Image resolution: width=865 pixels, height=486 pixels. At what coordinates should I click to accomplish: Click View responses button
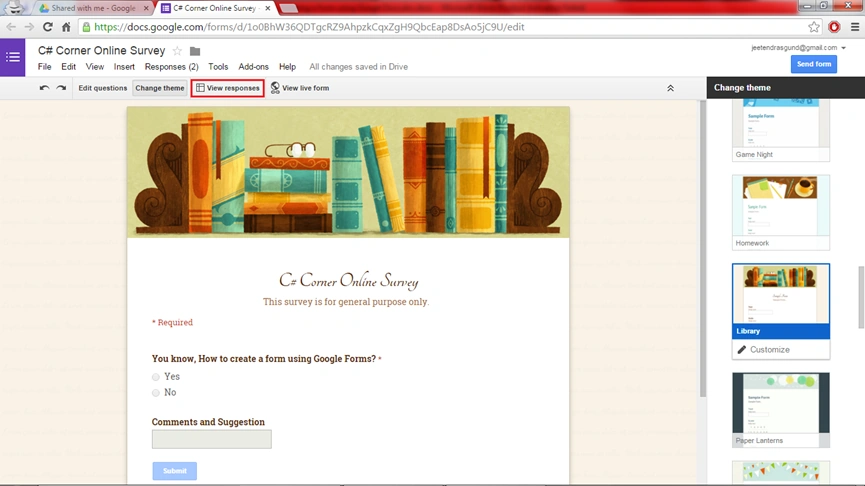pos(227,88)
